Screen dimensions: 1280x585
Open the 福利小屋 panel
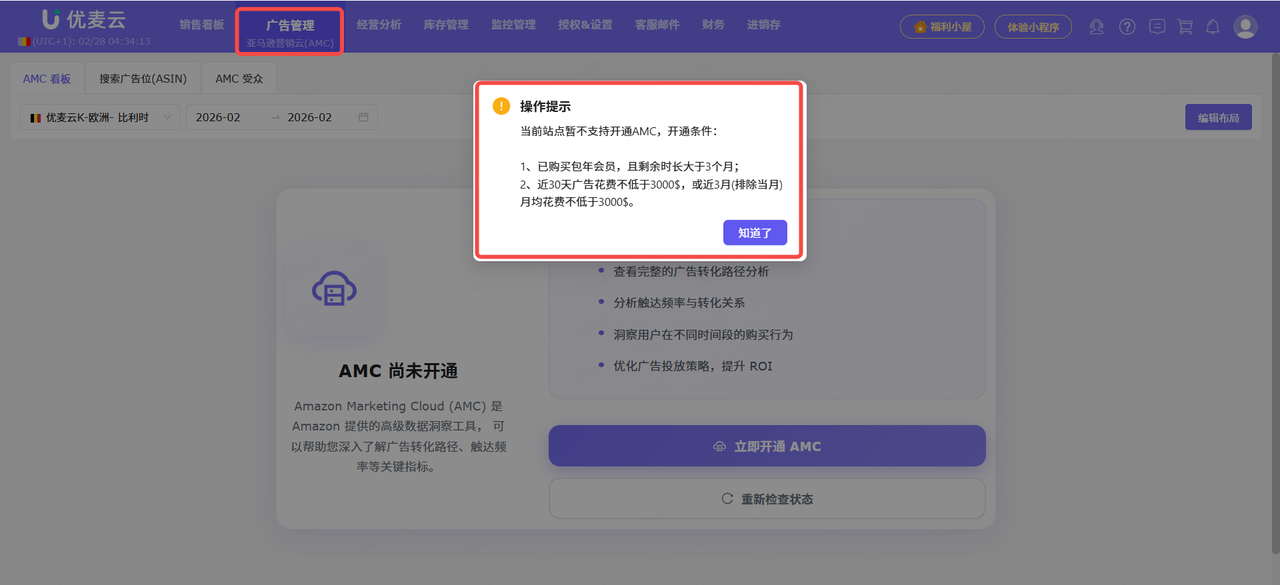click(x=942, y=26)
